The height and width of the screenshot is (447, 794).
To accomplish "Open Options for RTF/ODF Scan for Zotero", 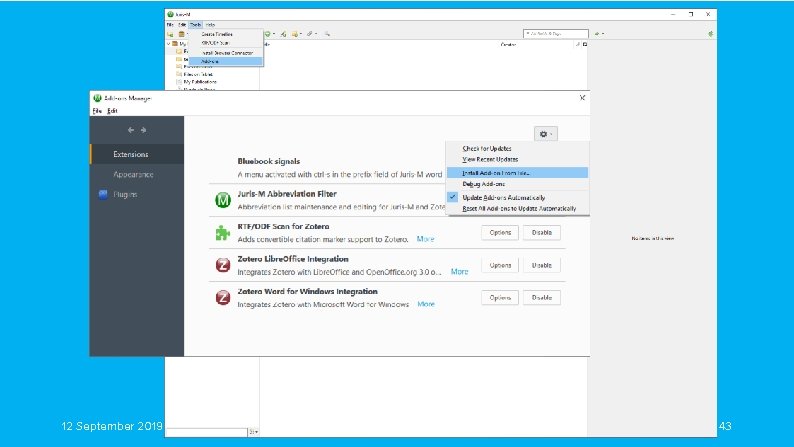I will pyautogui.click(x=500, y=232).
